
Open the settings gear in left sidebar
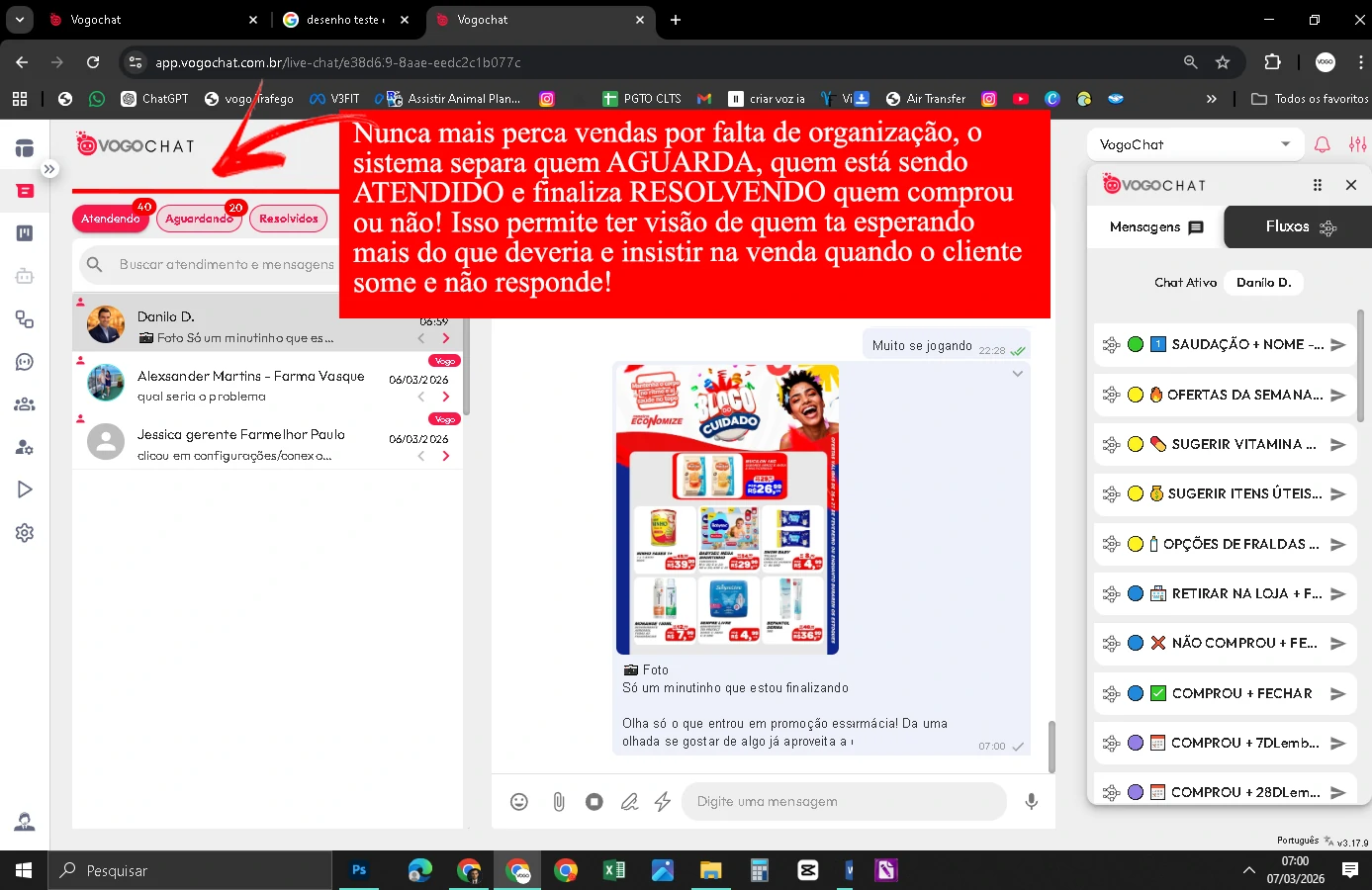click(x=25, y=533)
